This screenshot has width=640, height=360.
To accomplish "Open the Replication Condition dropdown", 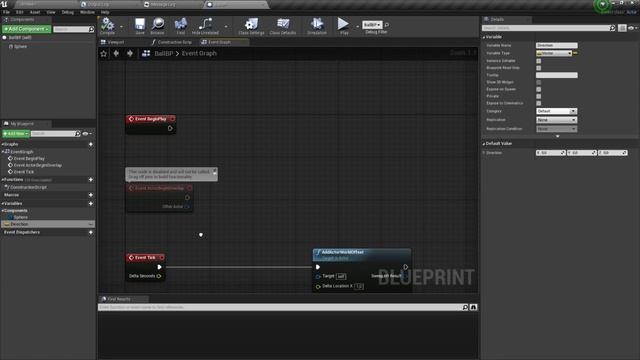I will [556, 129].
